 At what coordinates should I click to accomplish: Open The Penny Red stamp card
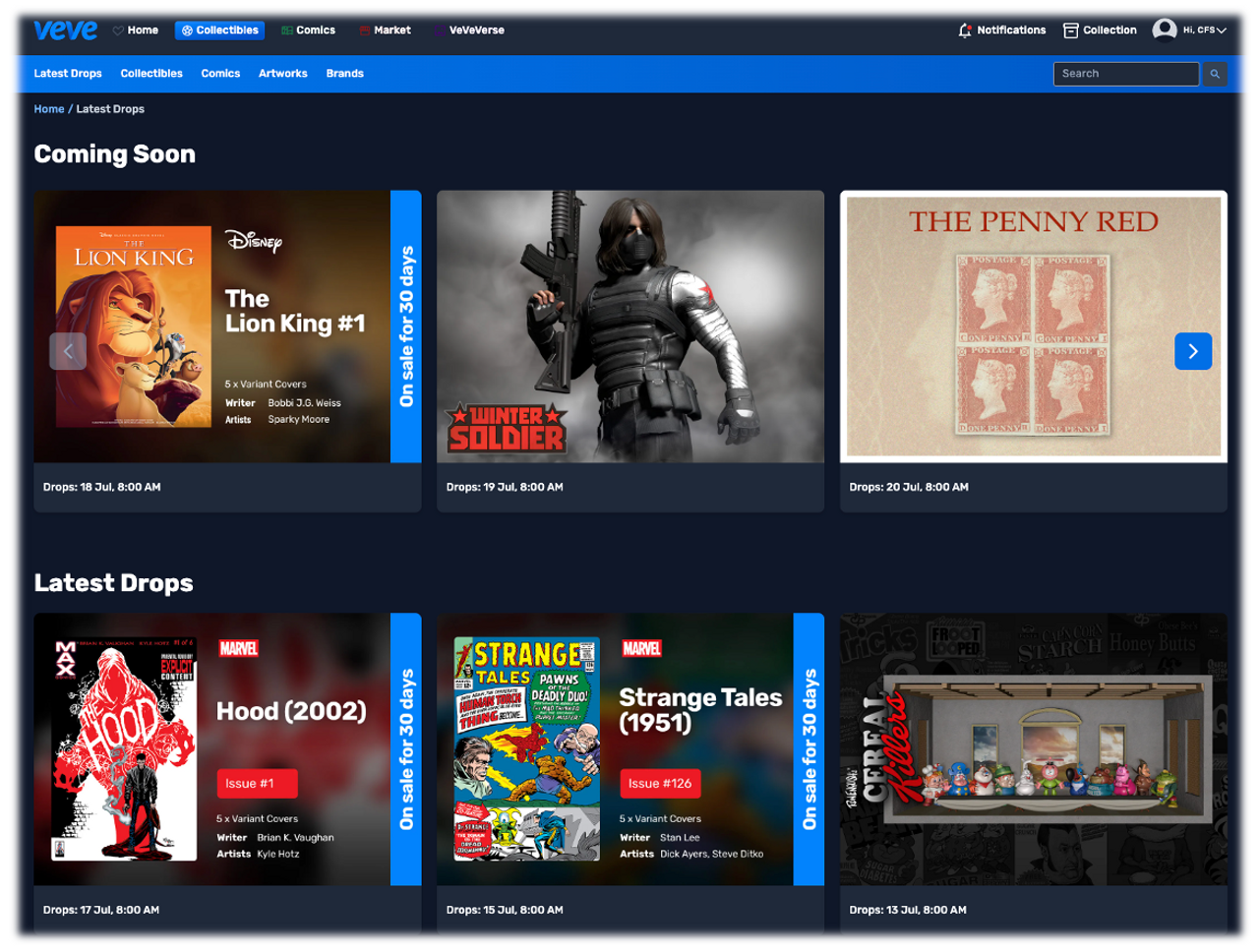[1034, 351]
